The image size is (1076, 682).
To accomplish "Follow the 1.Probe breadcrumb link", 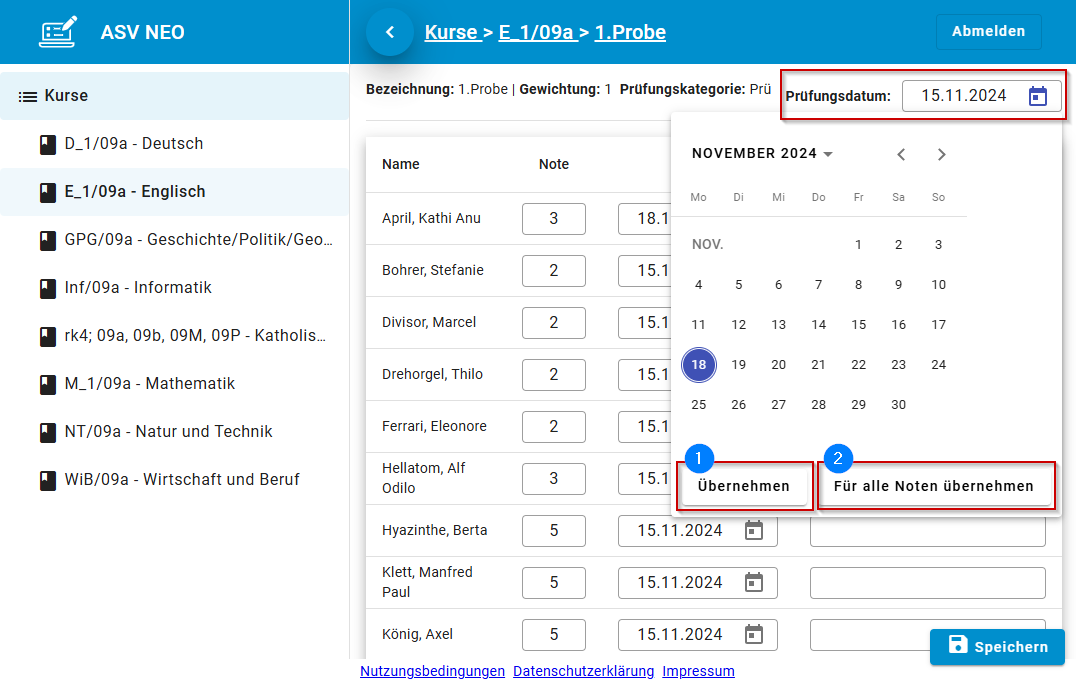I will pyautogui.click(x=630, y=32).
